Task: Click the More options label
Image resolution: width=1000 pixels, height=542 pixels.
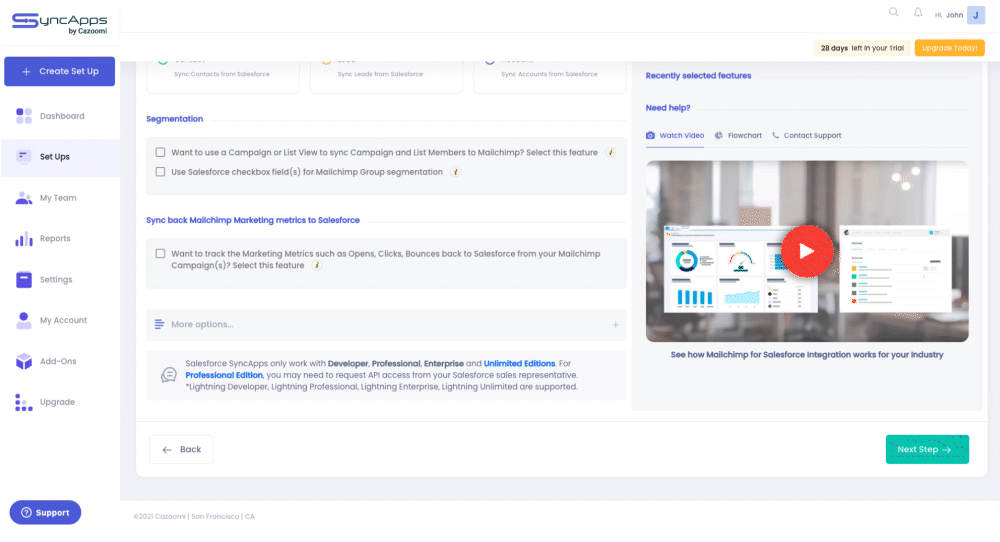Action: pyautogui.click(x=202, y=325)
